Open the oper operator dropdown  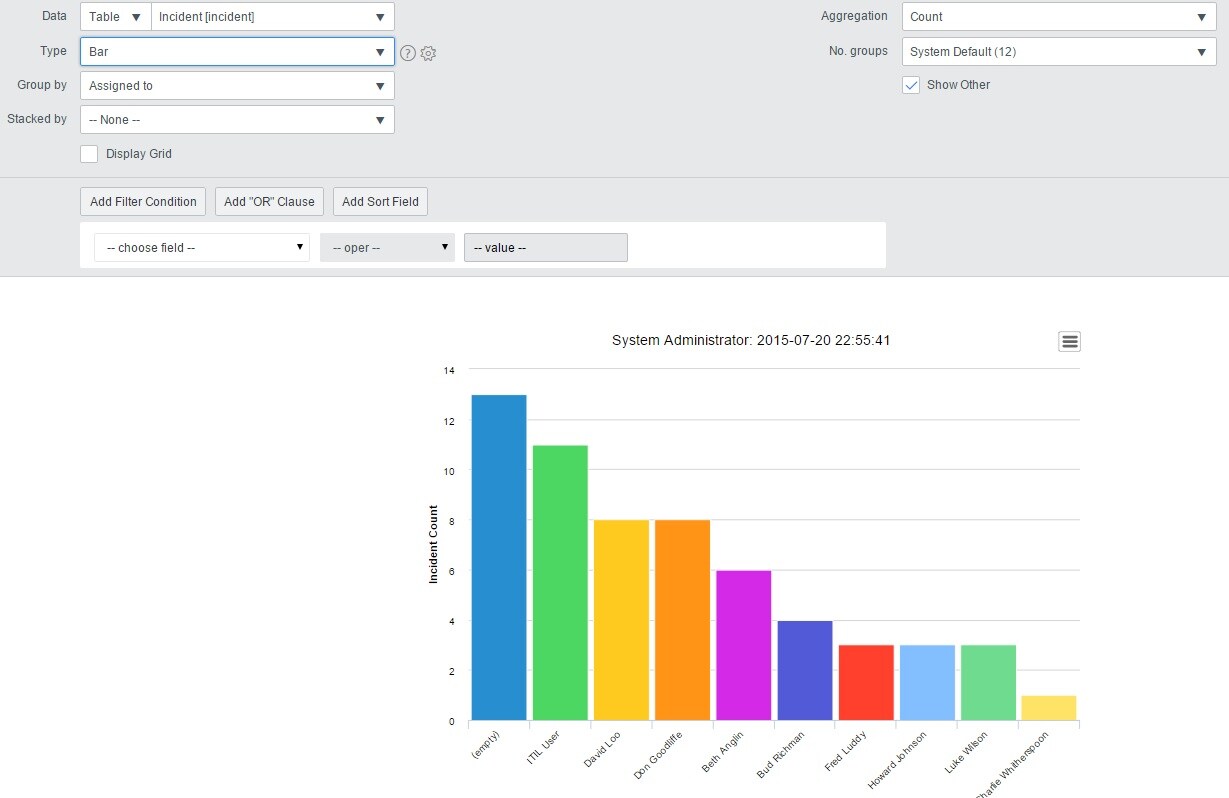coord(387,247)
